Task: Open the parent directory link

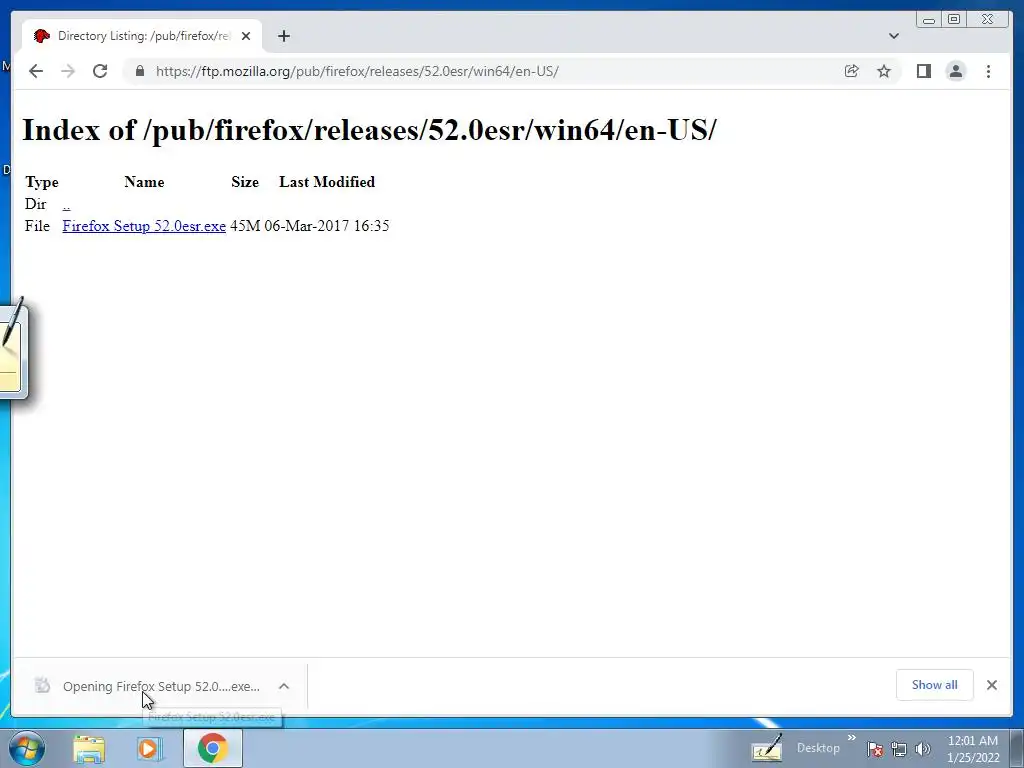Action: pos(66,204)
